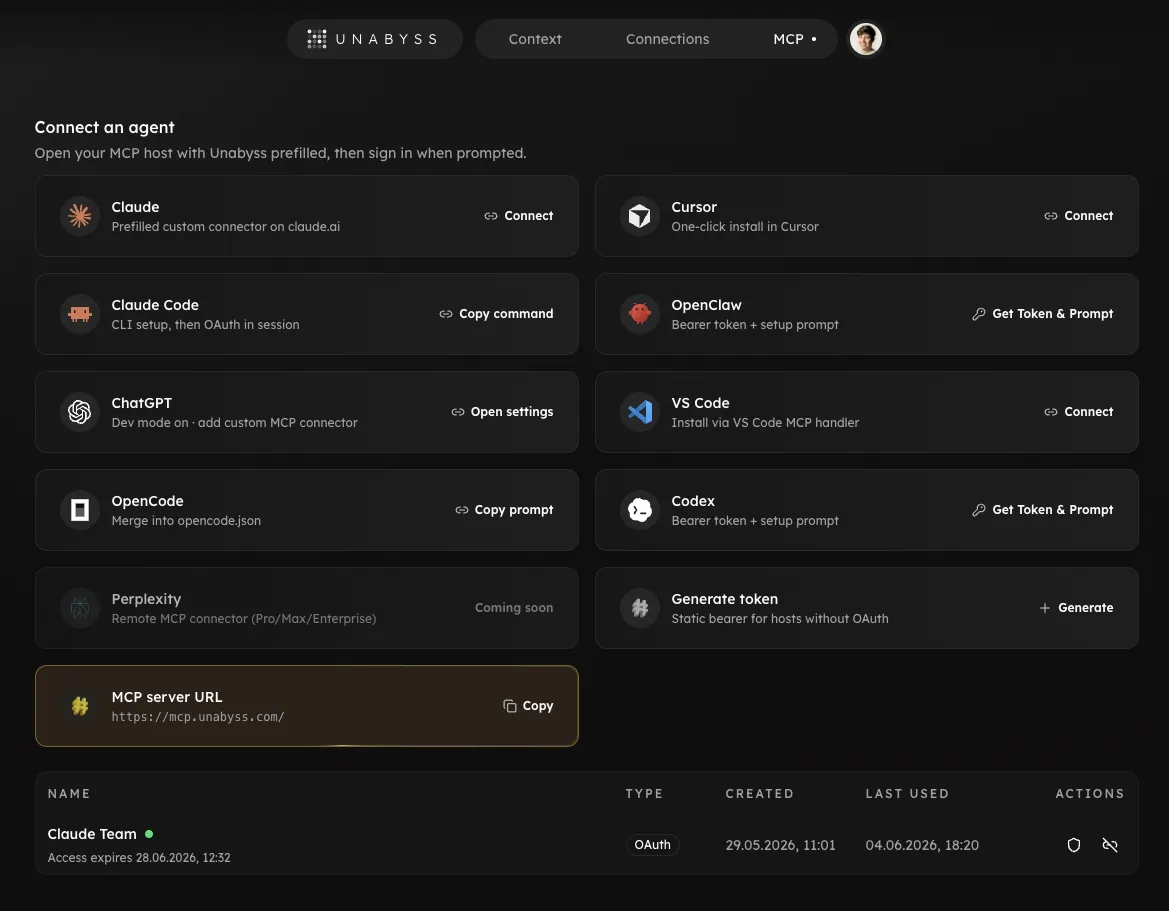Click the VS Code logo icon
Viewport: 1169px width, 911px height.
640,412
